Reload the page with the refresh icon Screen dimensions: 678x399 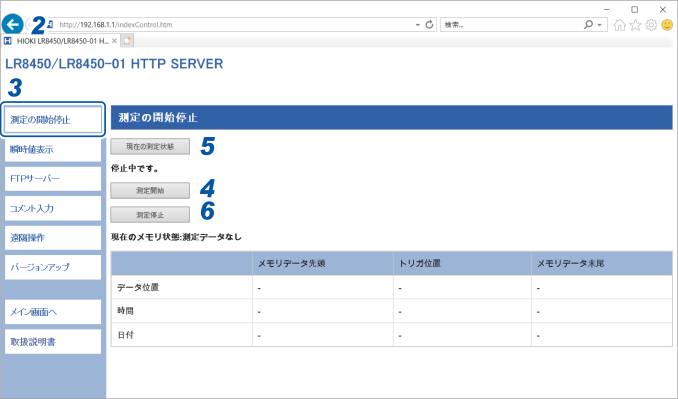(429, 25)
